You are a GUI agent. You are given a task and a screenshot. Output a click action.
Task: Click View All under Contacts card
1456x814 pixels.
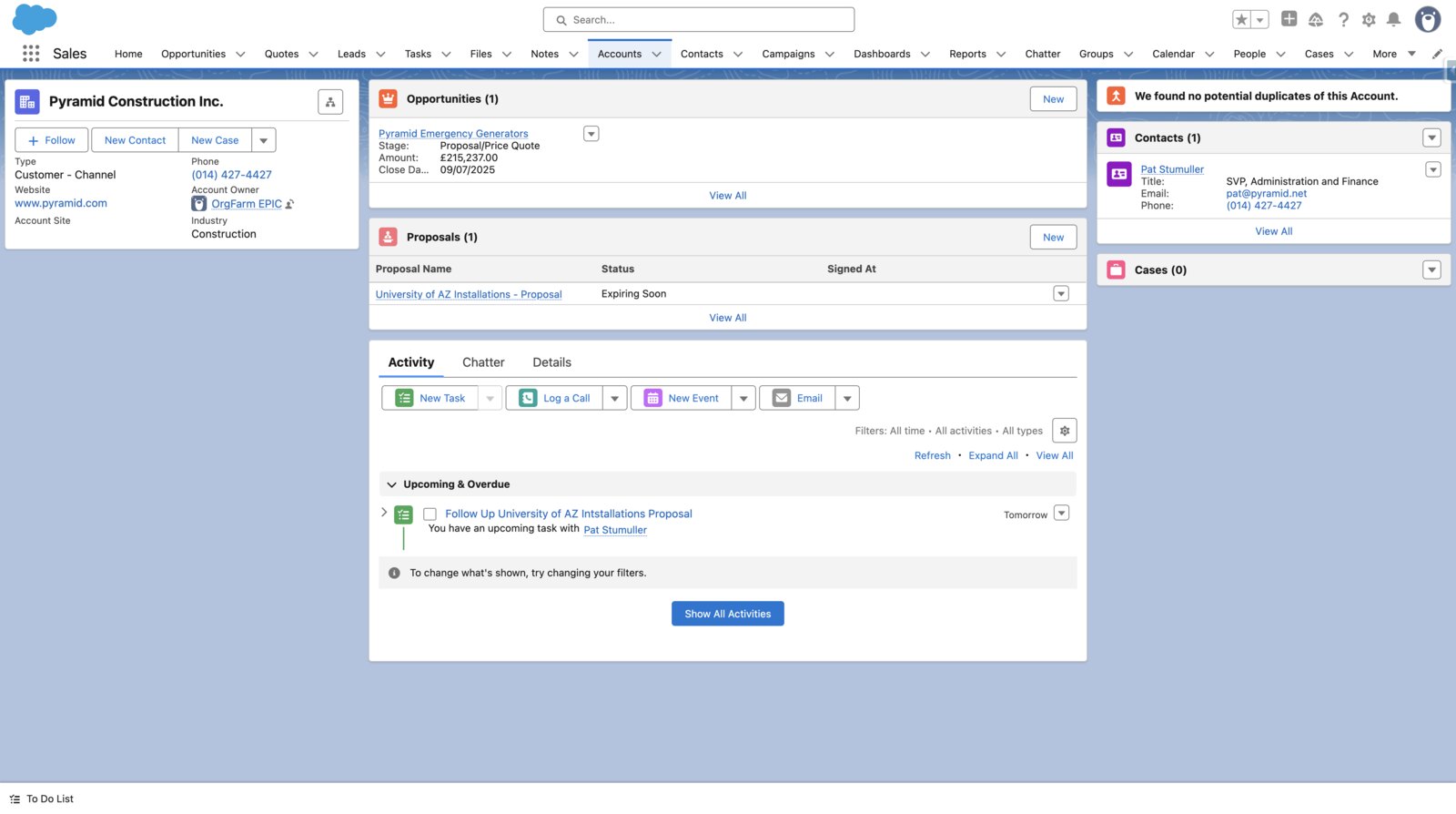[x=1274, y=231]
